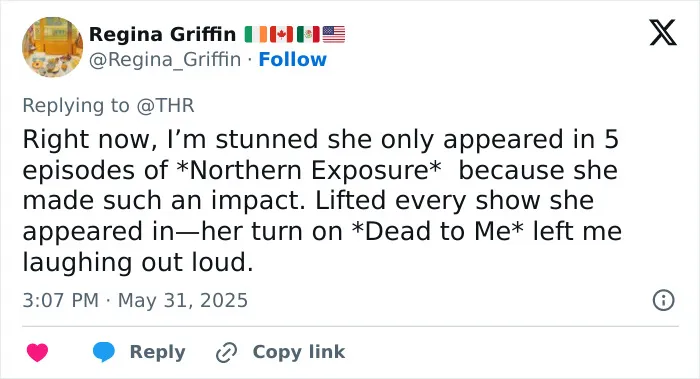Open the X logo in the corner
Image resolution: width=700 pixels, height=379 pixels.
[663, 32]
